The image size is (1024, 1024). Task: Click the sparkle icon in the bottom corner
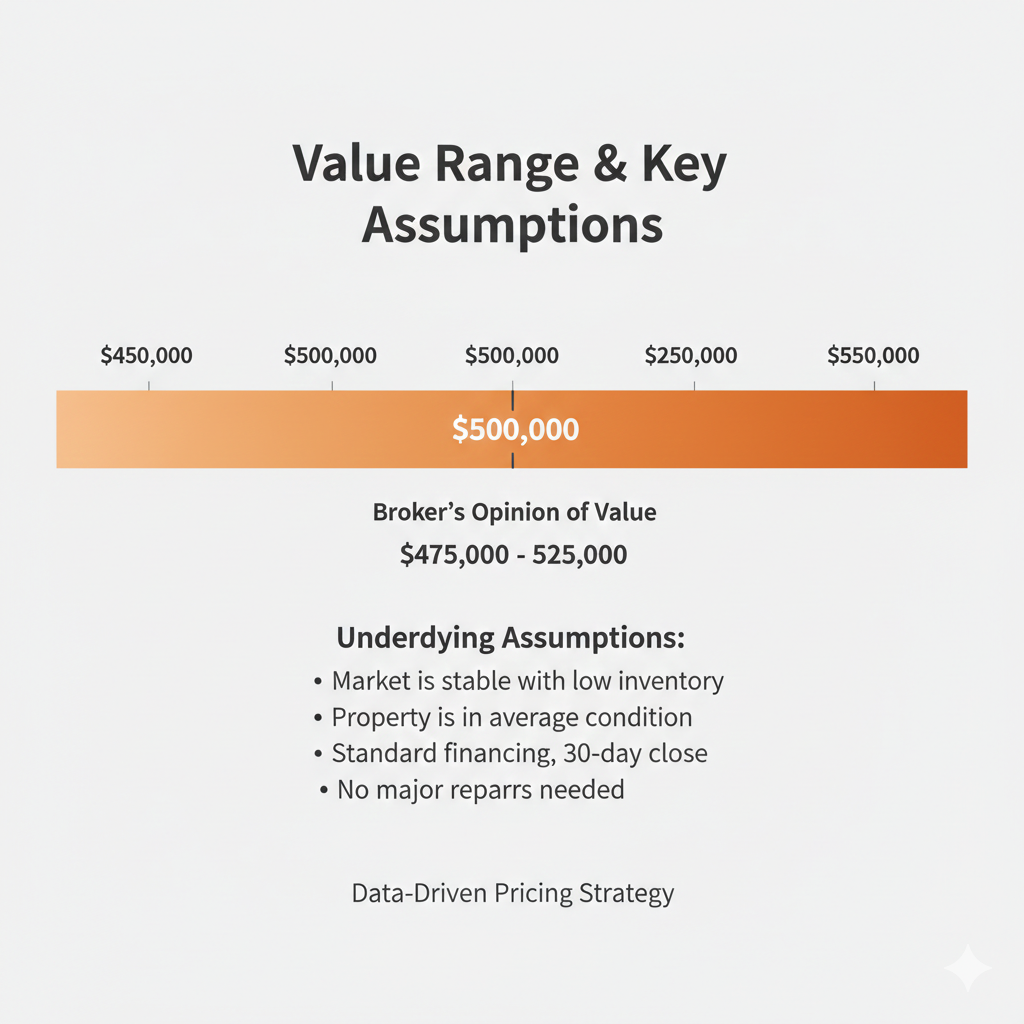(967, 967)
